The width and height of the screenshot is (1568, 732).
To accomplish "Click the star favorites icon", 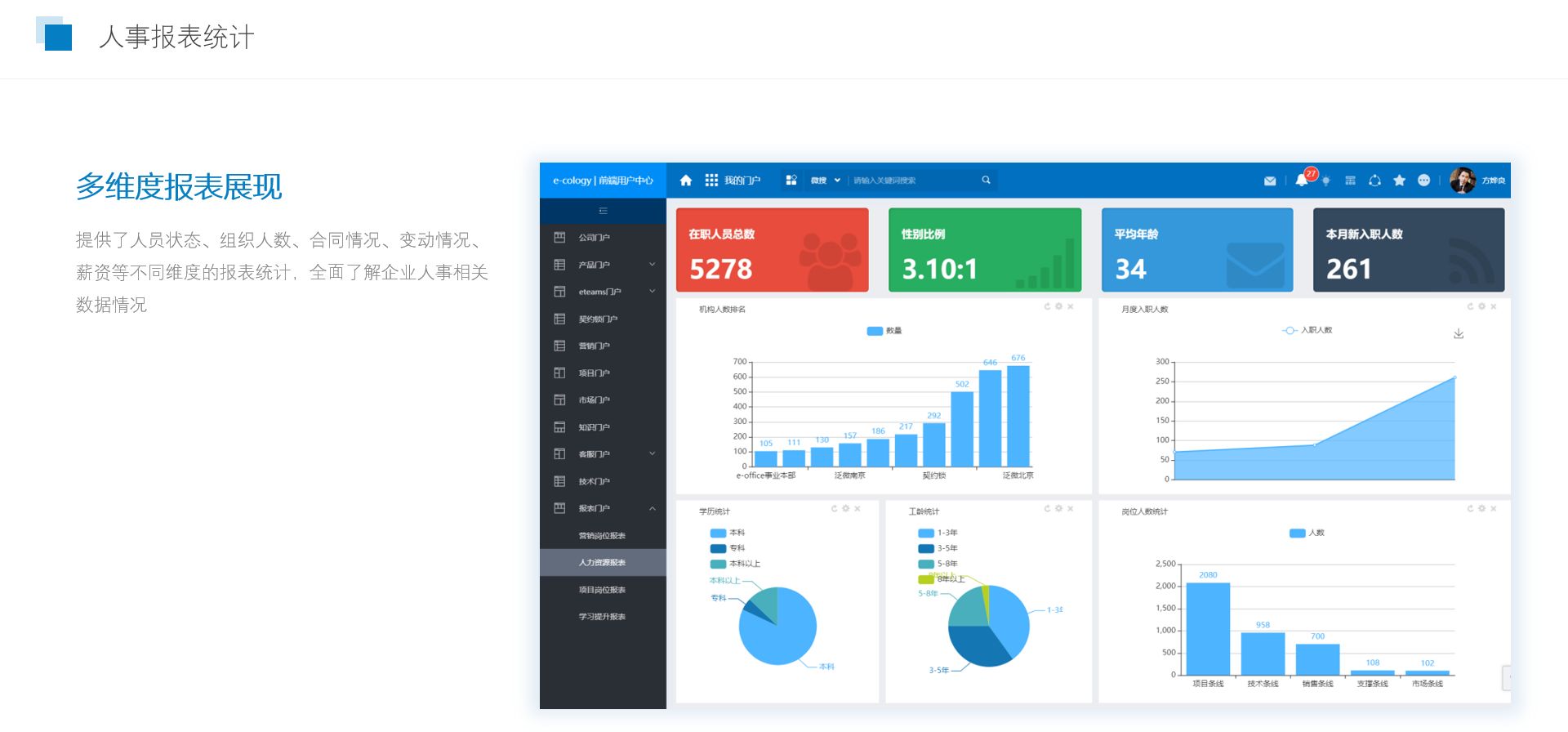I will point(1399,181).
